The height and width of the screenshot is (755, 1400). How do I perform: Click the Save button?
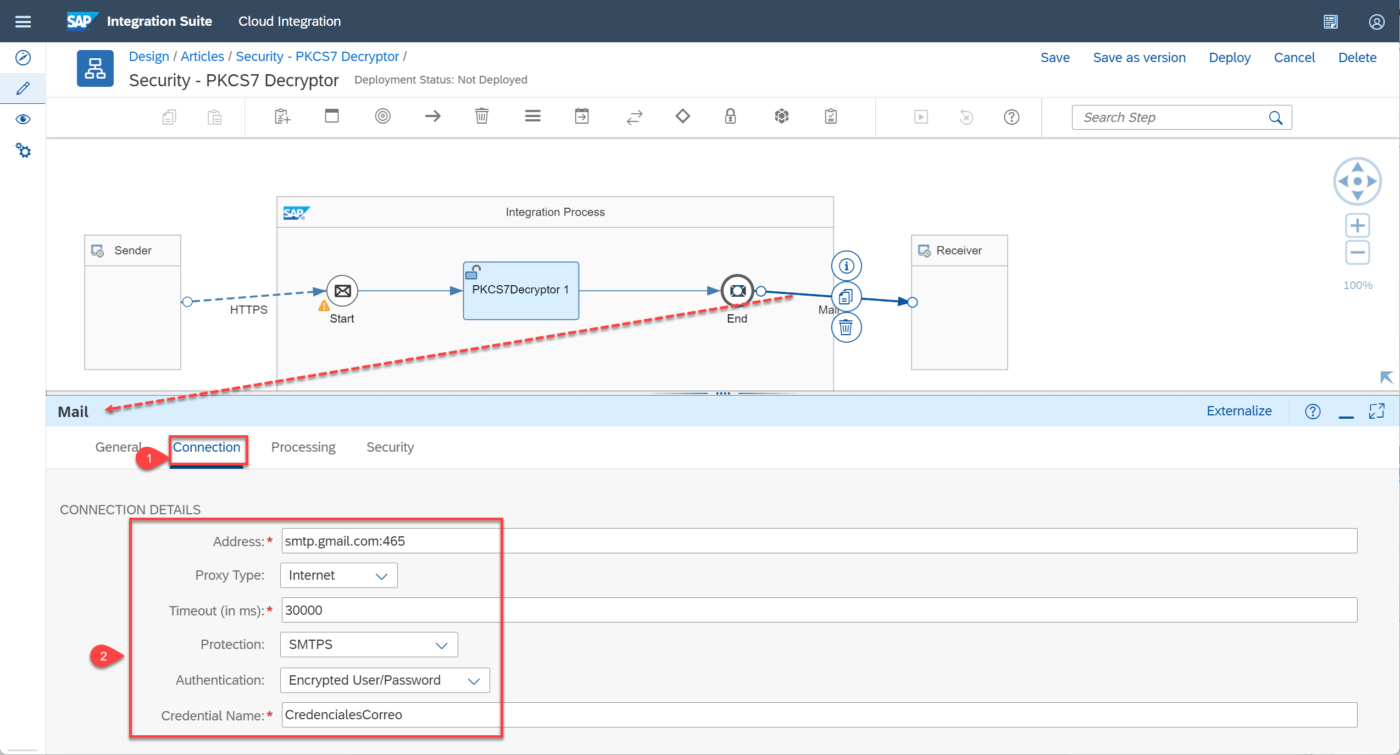click(x=1055, y=58)
